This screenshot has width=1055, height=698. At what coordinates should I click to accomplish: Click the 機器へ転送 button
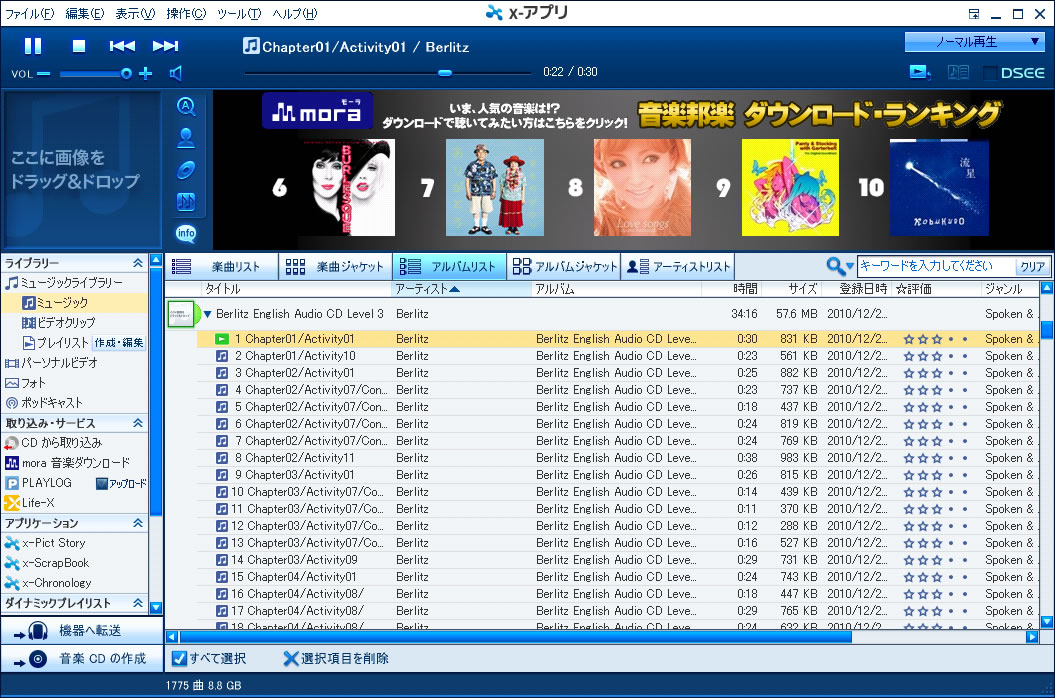click(x=80, y=630)
